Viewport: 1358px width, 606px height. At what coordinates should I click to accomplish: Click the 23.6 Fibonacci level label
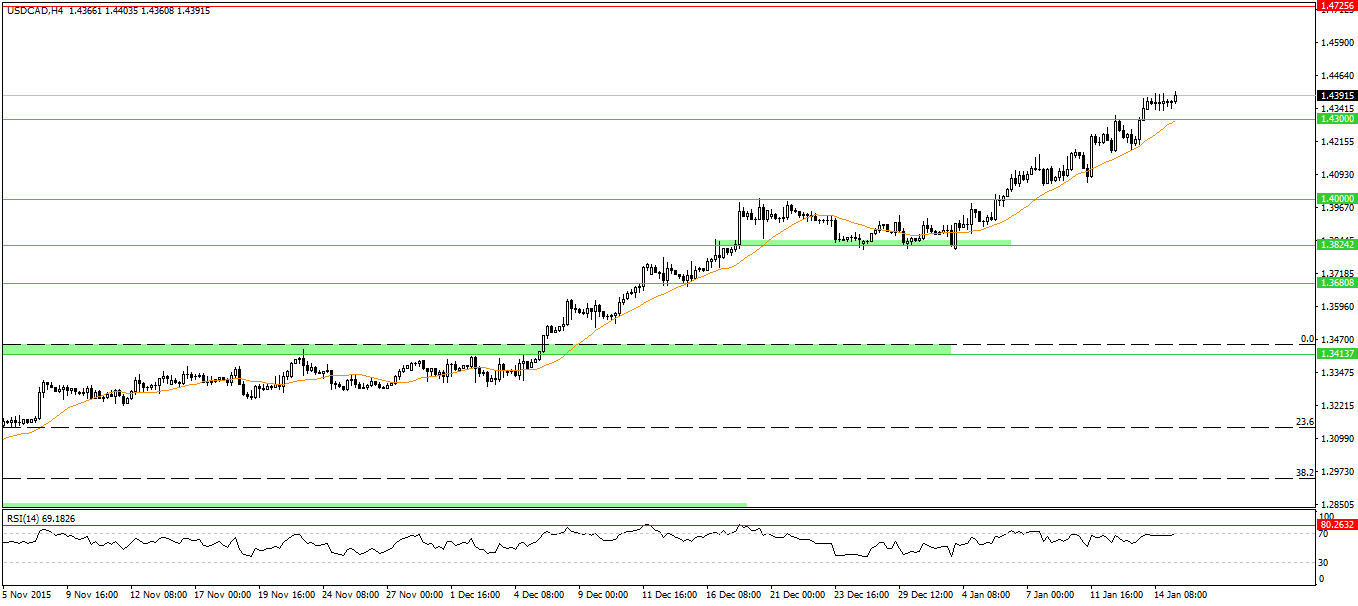point(1303,422)
